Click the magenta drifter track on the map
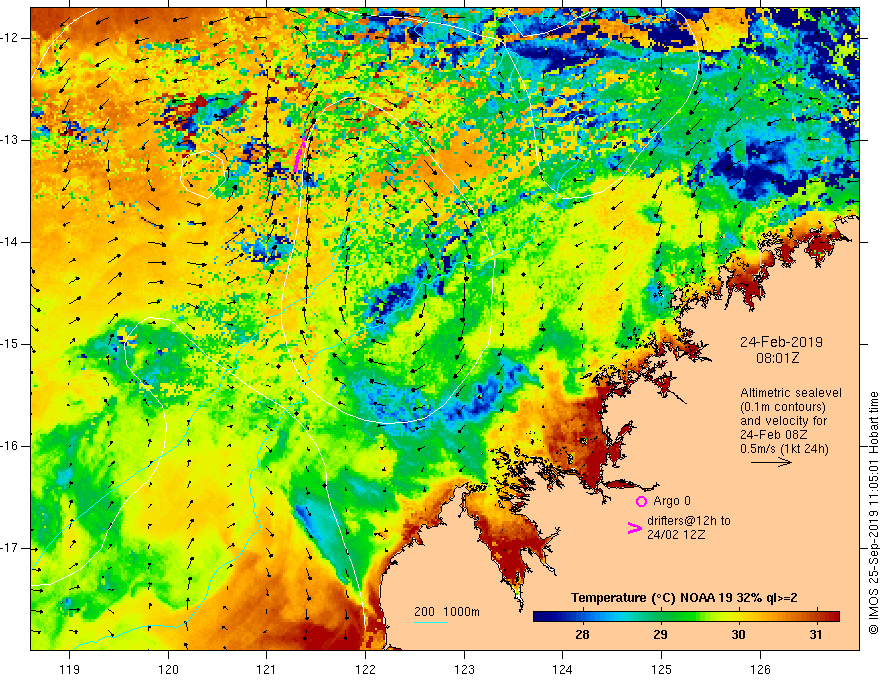Viewport: 880px width, 680px height. tap(299, 154)
